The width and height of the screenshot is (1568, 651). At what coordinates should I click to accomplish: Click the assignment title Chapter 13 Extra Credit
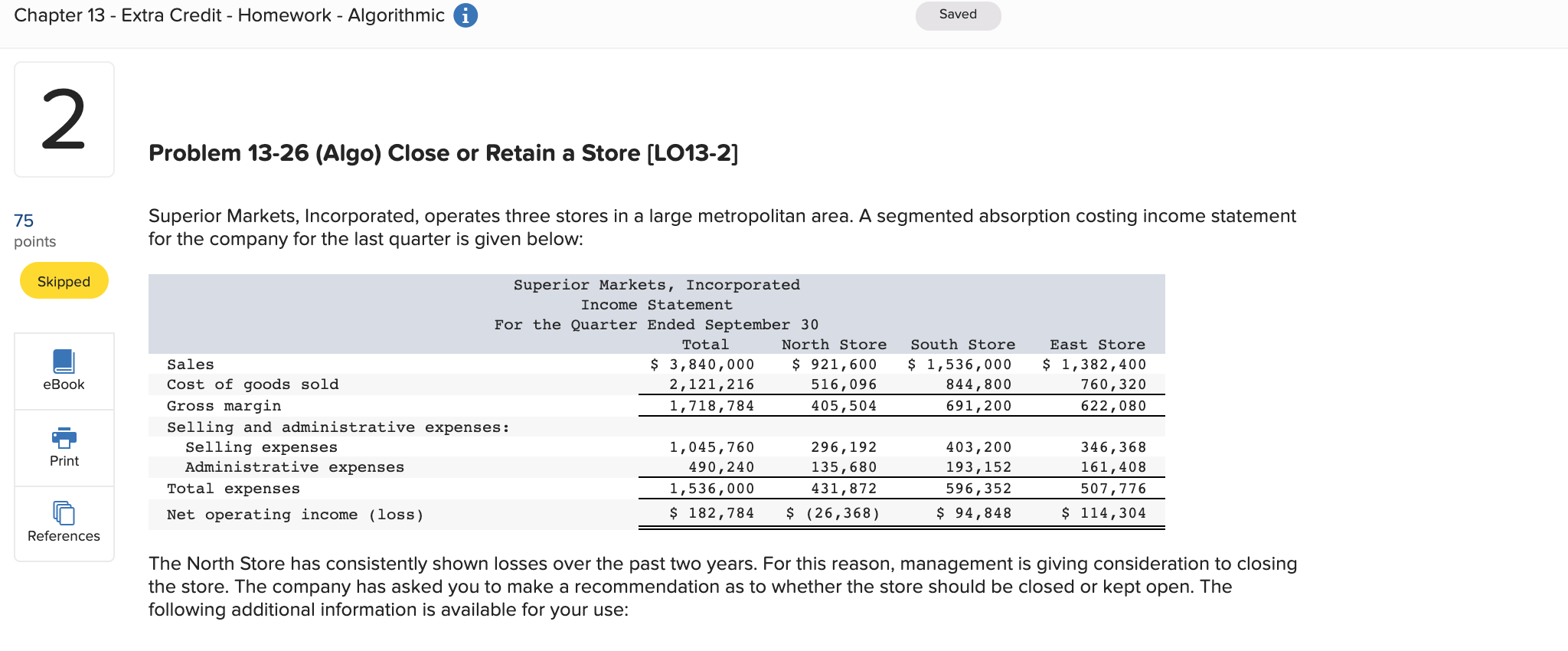click(229, 15)
